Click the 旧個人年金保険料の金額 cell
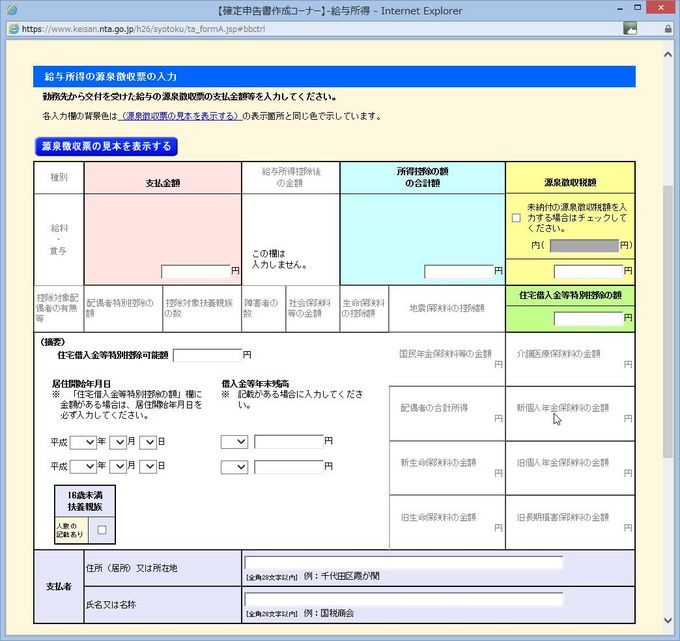 tap(570, 468)
